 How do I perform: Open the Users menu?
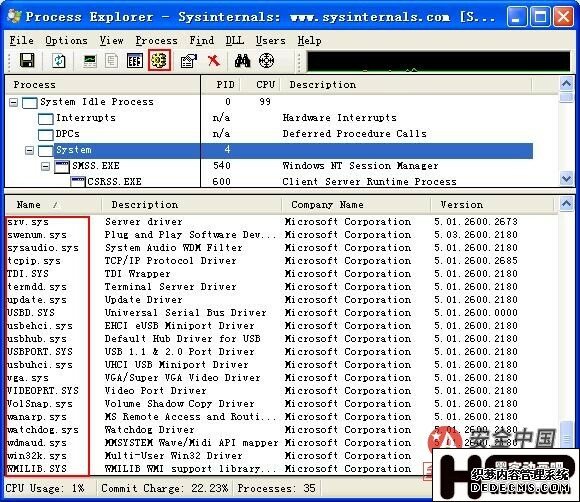[x=270, y=40]
